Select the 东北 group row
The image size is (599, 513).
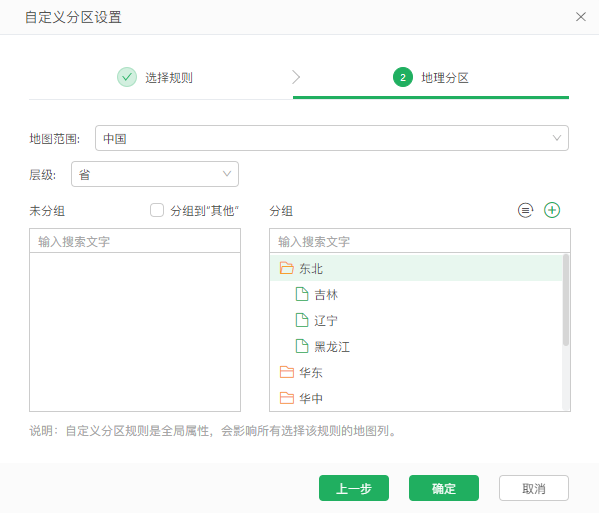tap(416, 268)
